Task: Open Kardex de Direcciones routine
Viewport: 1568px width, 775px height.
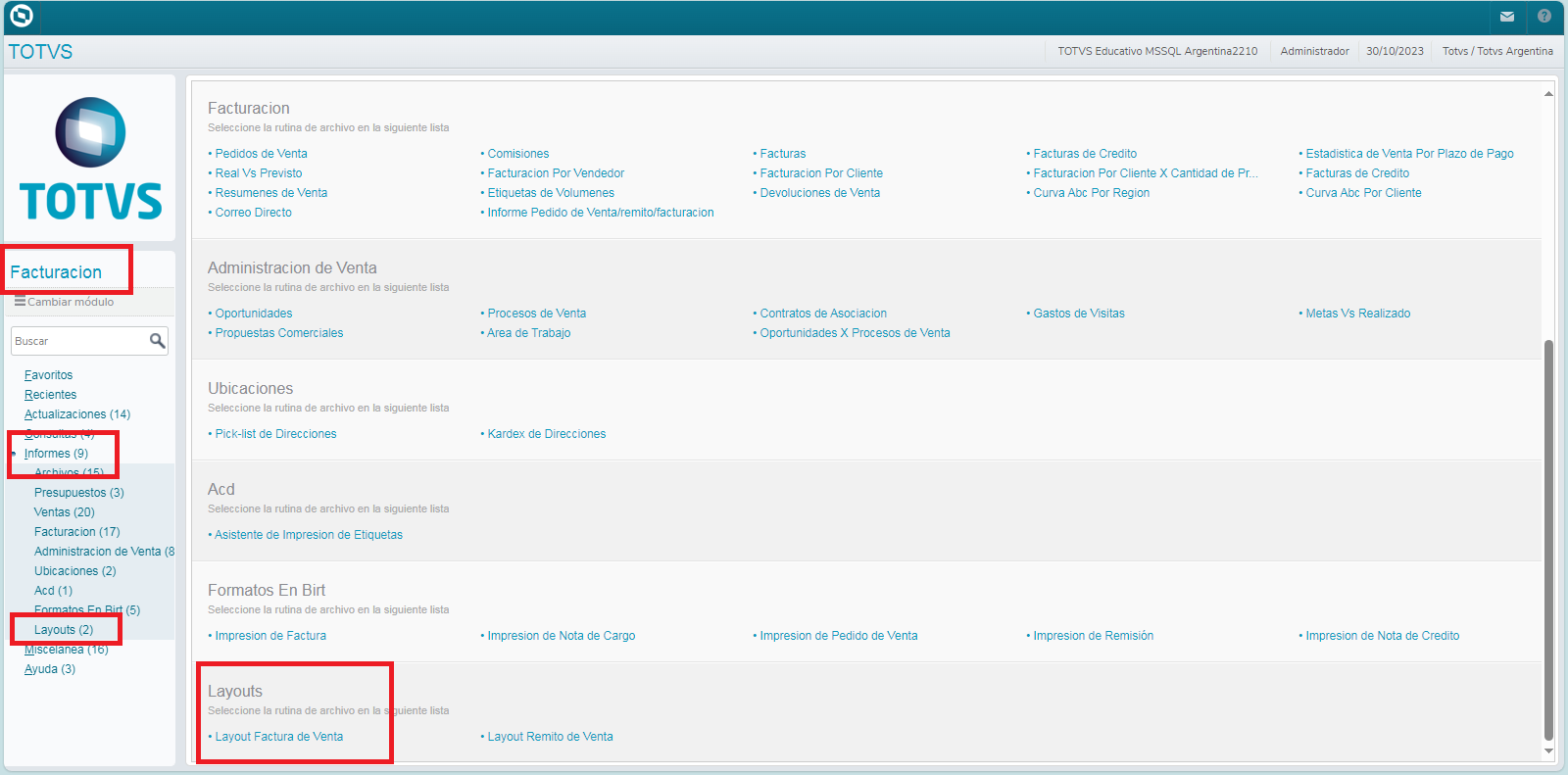Action: 547,434
